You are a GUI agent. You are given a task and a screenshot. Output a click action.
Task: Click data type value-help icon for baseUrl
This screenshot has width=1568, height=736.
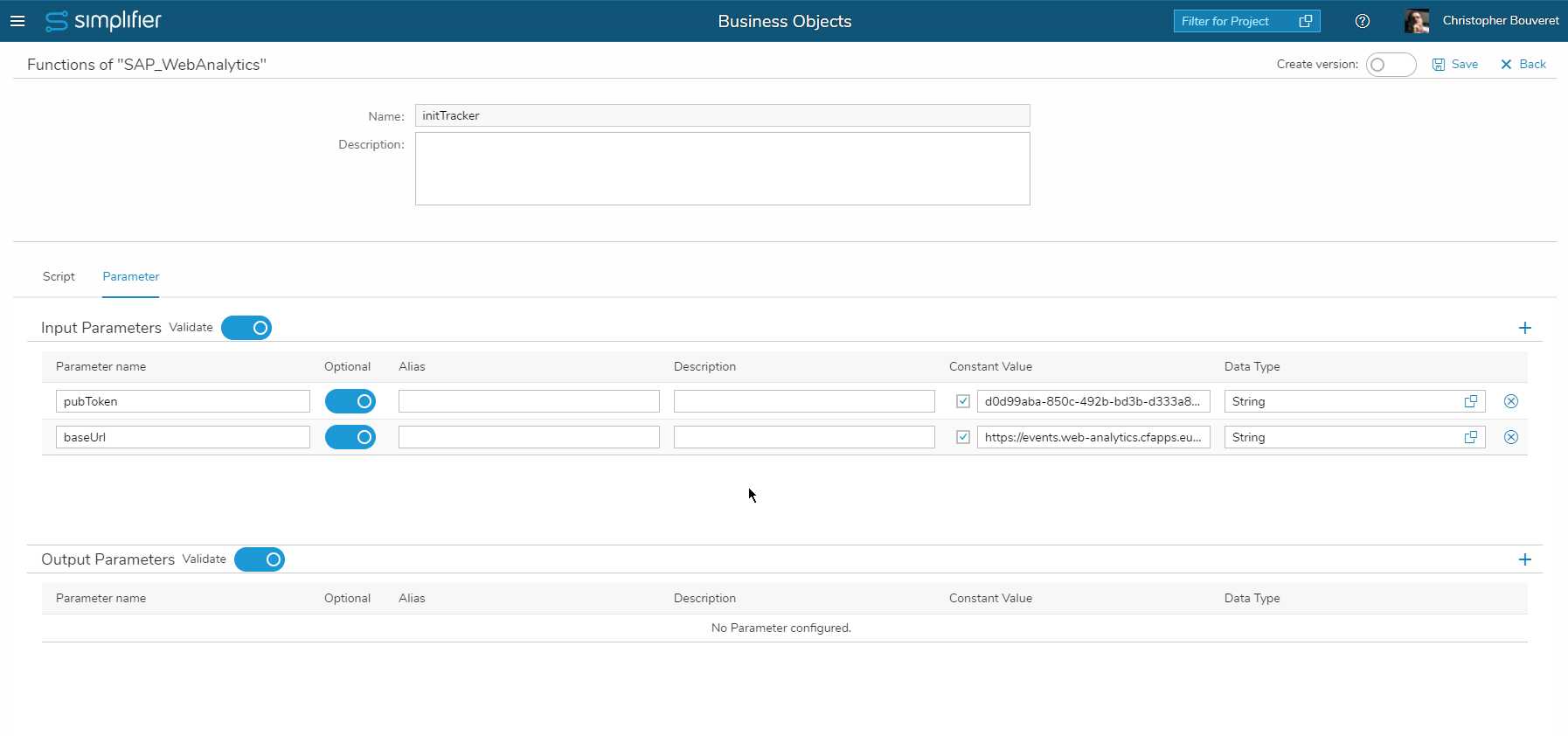[x=1471, y=437]
